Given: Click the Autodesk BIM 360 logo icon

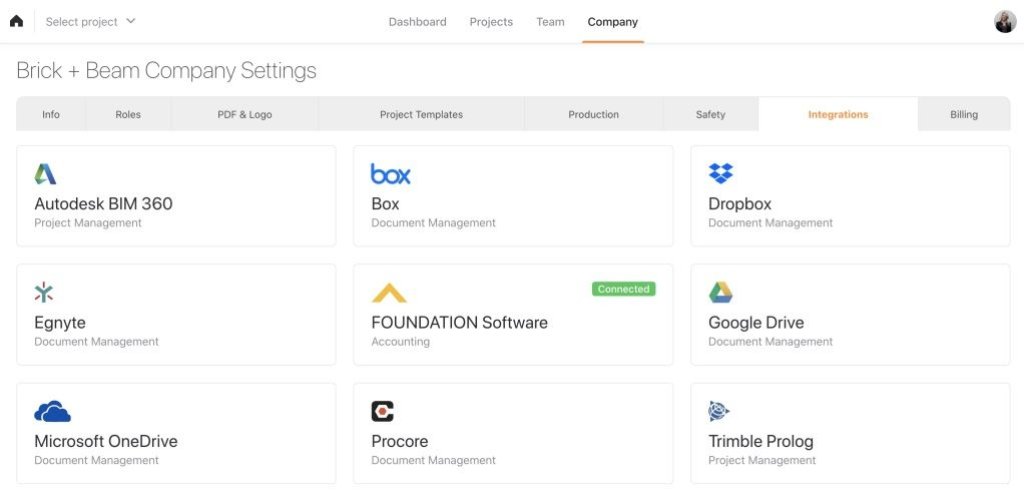Looking at the screenshot, I should (45, 174).
